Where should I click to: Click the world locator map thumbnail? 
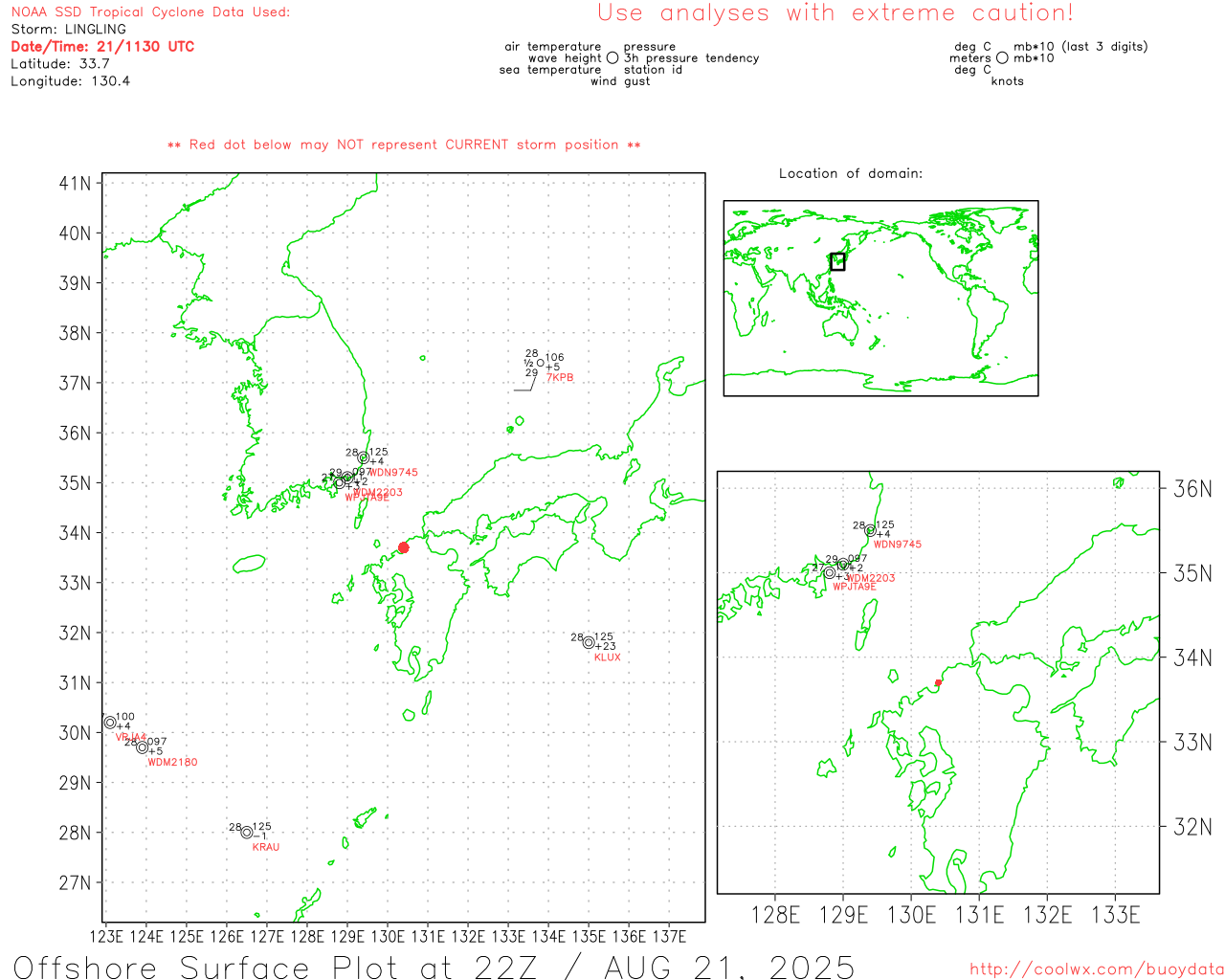coord(880,298)
